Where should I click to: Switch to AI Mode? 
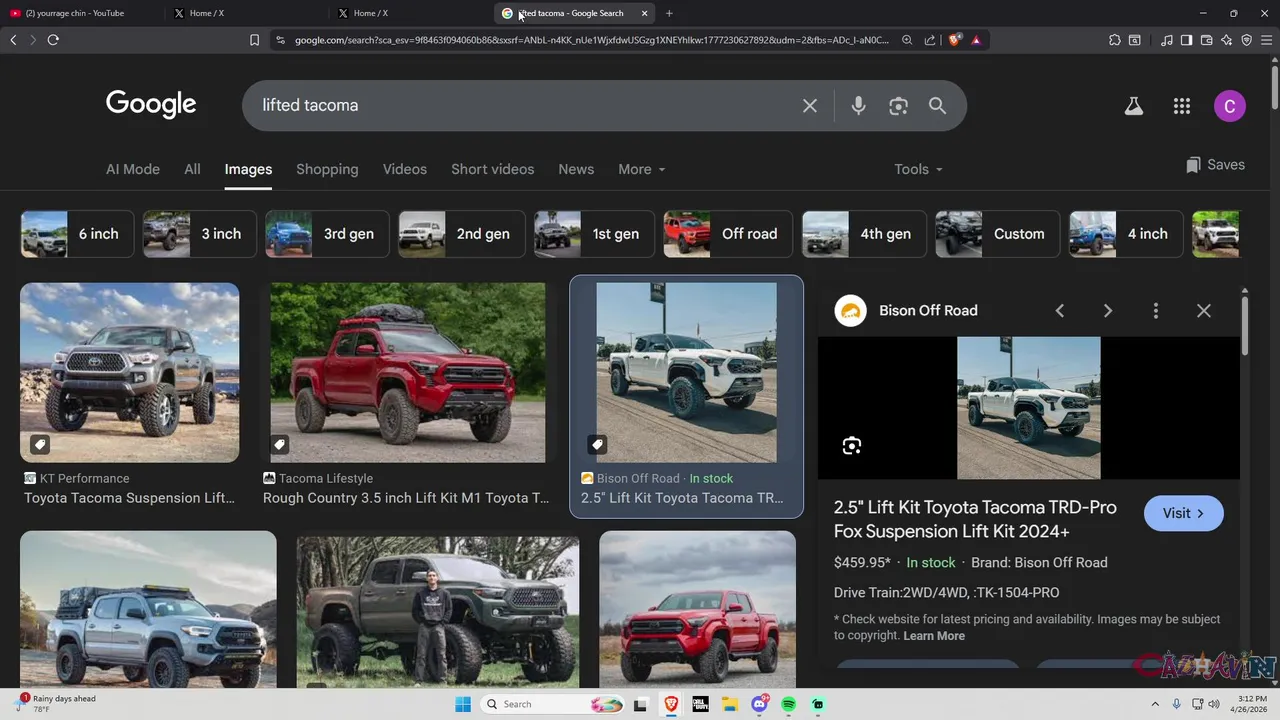click(x=133, y=170)
